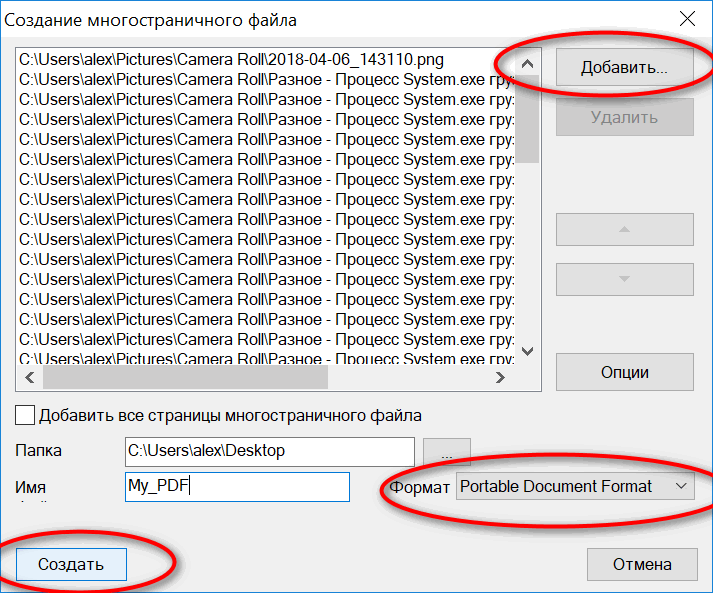Click the Папка path input field
The image size is (713, 593).
[269, 451]
